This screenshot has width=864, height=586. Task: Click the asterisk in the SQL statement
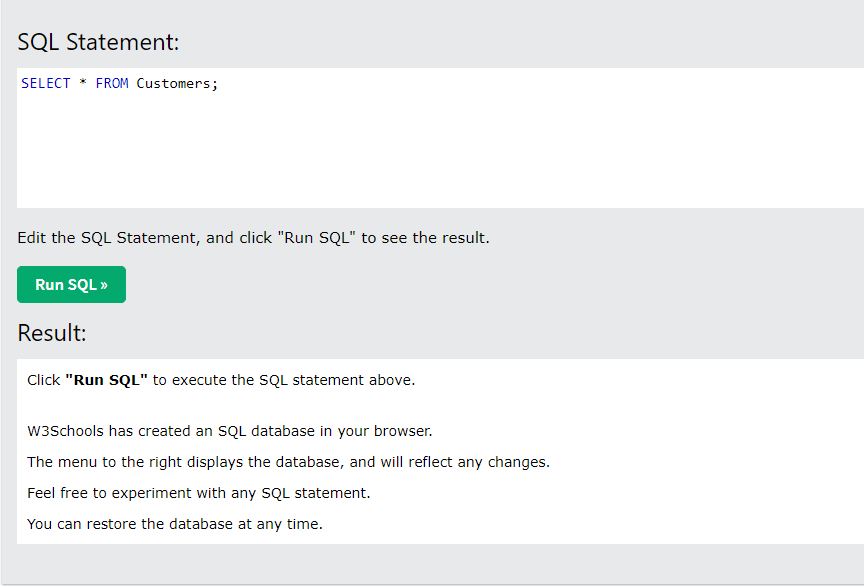83,84
